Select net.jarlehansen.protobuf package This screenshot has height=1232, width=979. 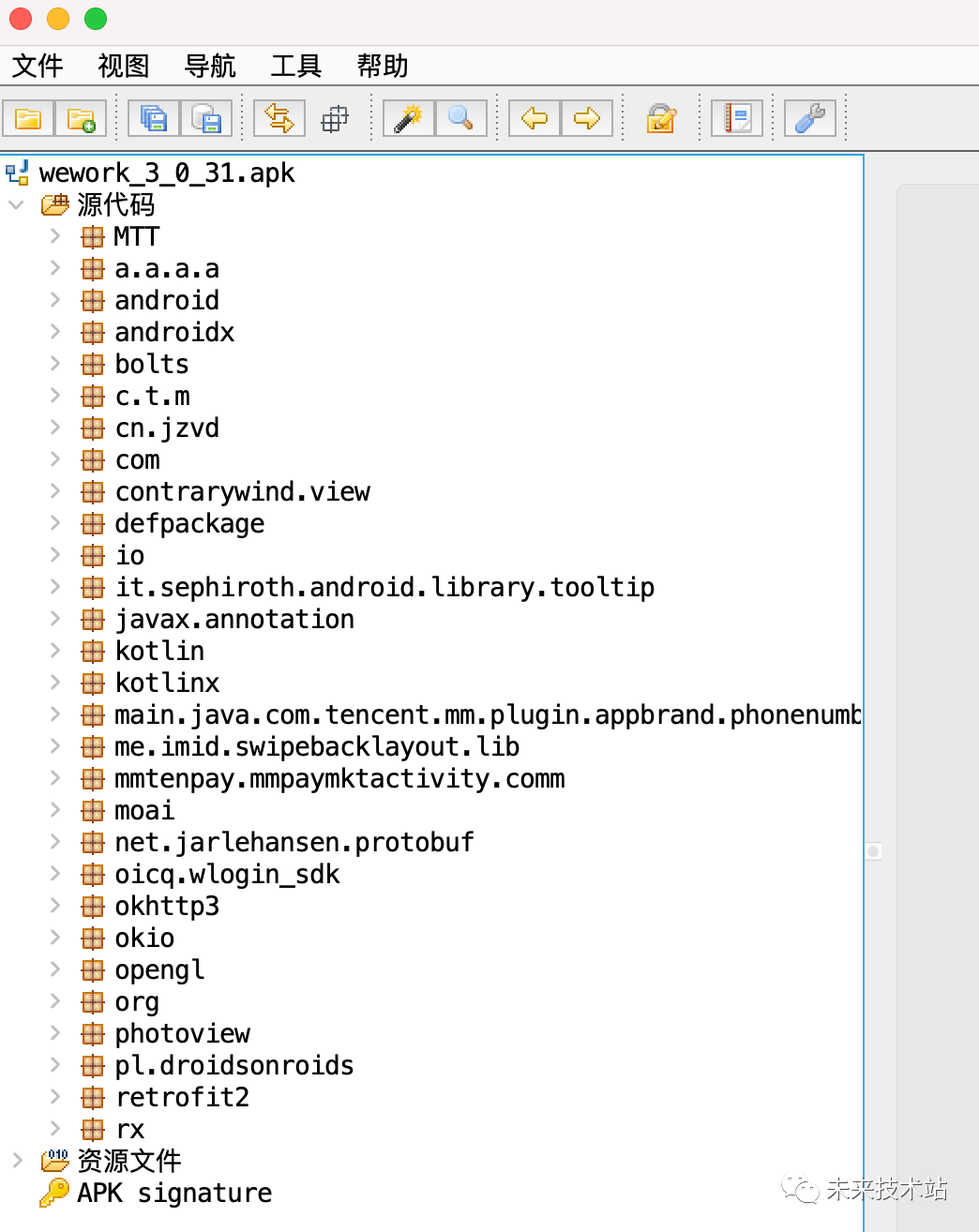[294, 843]
